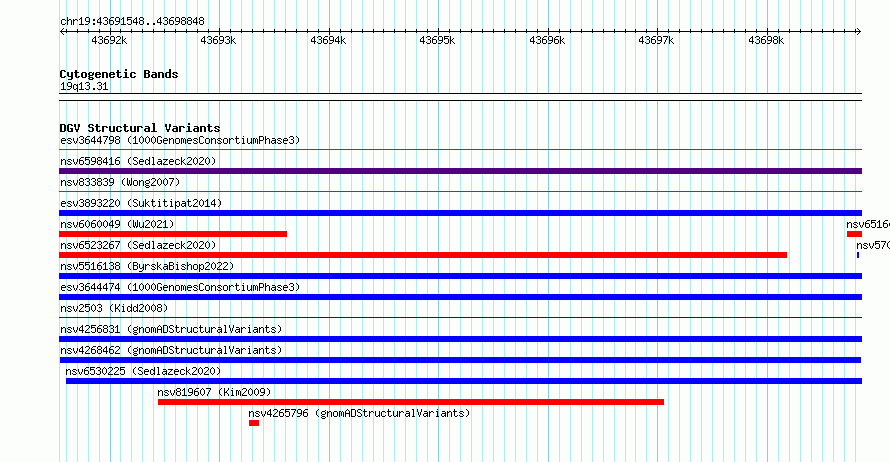890x462 pixels.
Task: Click the esv3893220 (Suktitipat2014) label
Action: (x=141, y=203)
